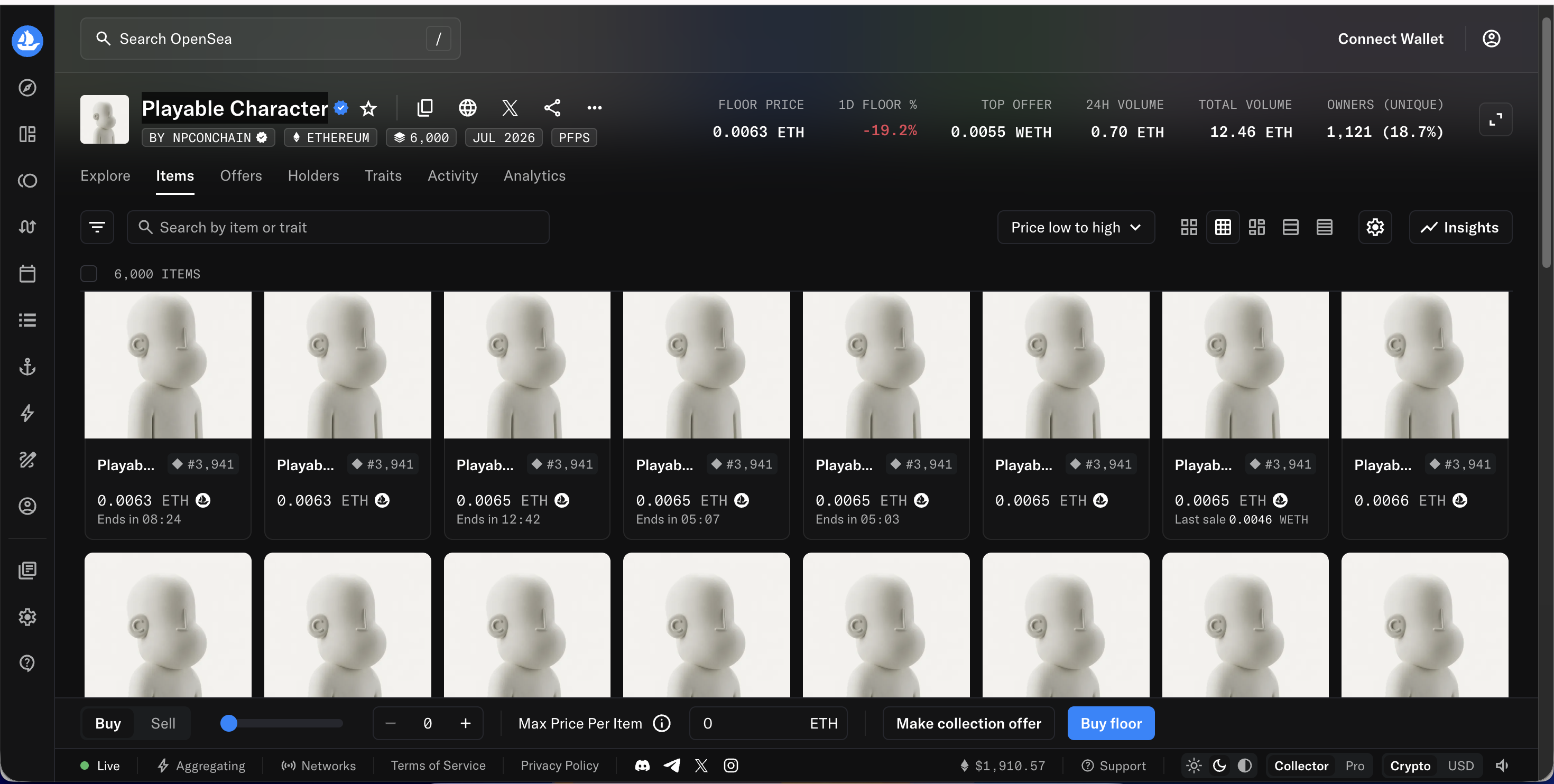Screen dimensions: 1554x784
Task: Copy the collection contract address icon
Action: pos(424,108)
